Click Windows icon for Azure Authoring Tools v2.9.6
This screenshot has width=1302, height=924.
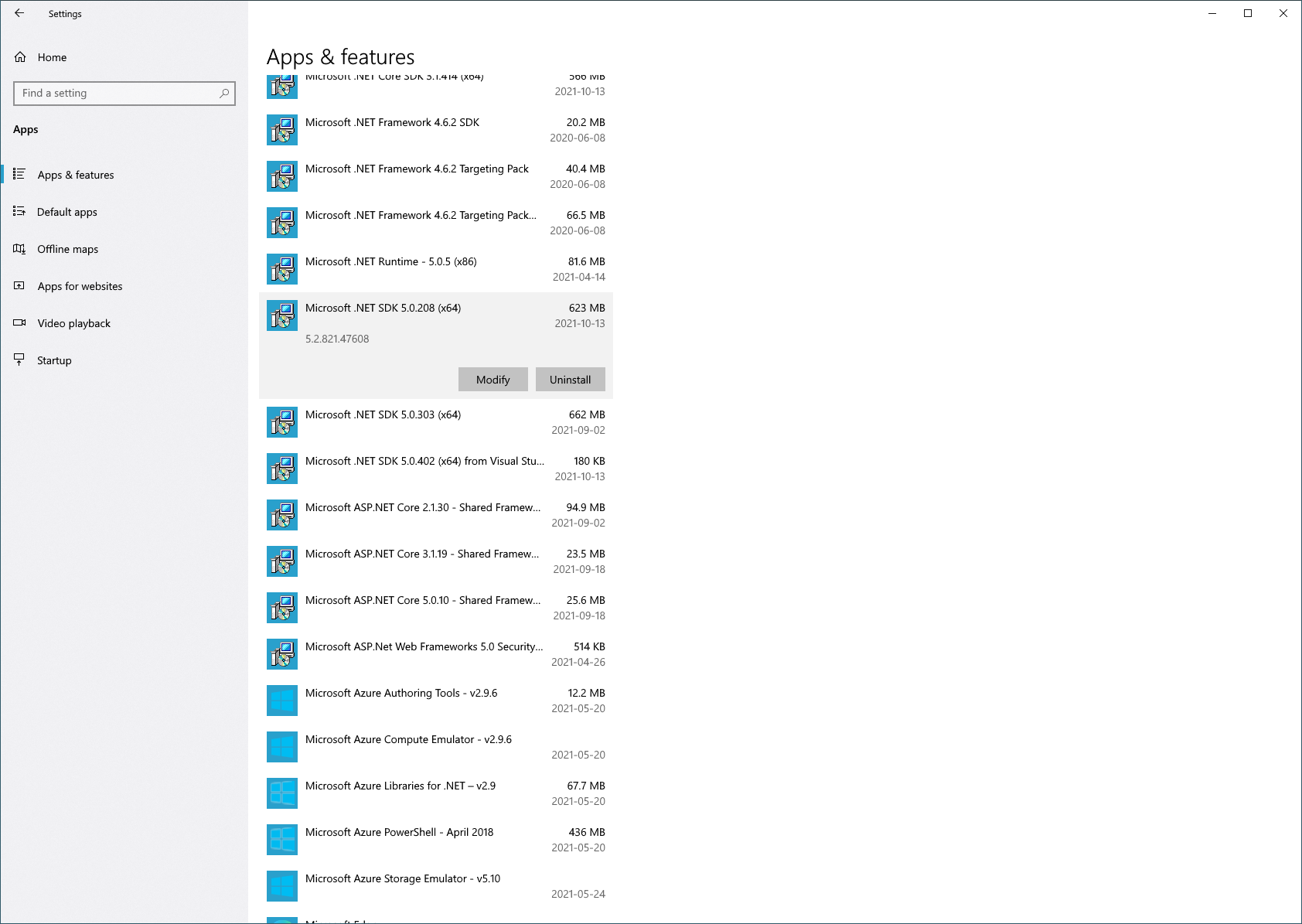tap(282, 701)
